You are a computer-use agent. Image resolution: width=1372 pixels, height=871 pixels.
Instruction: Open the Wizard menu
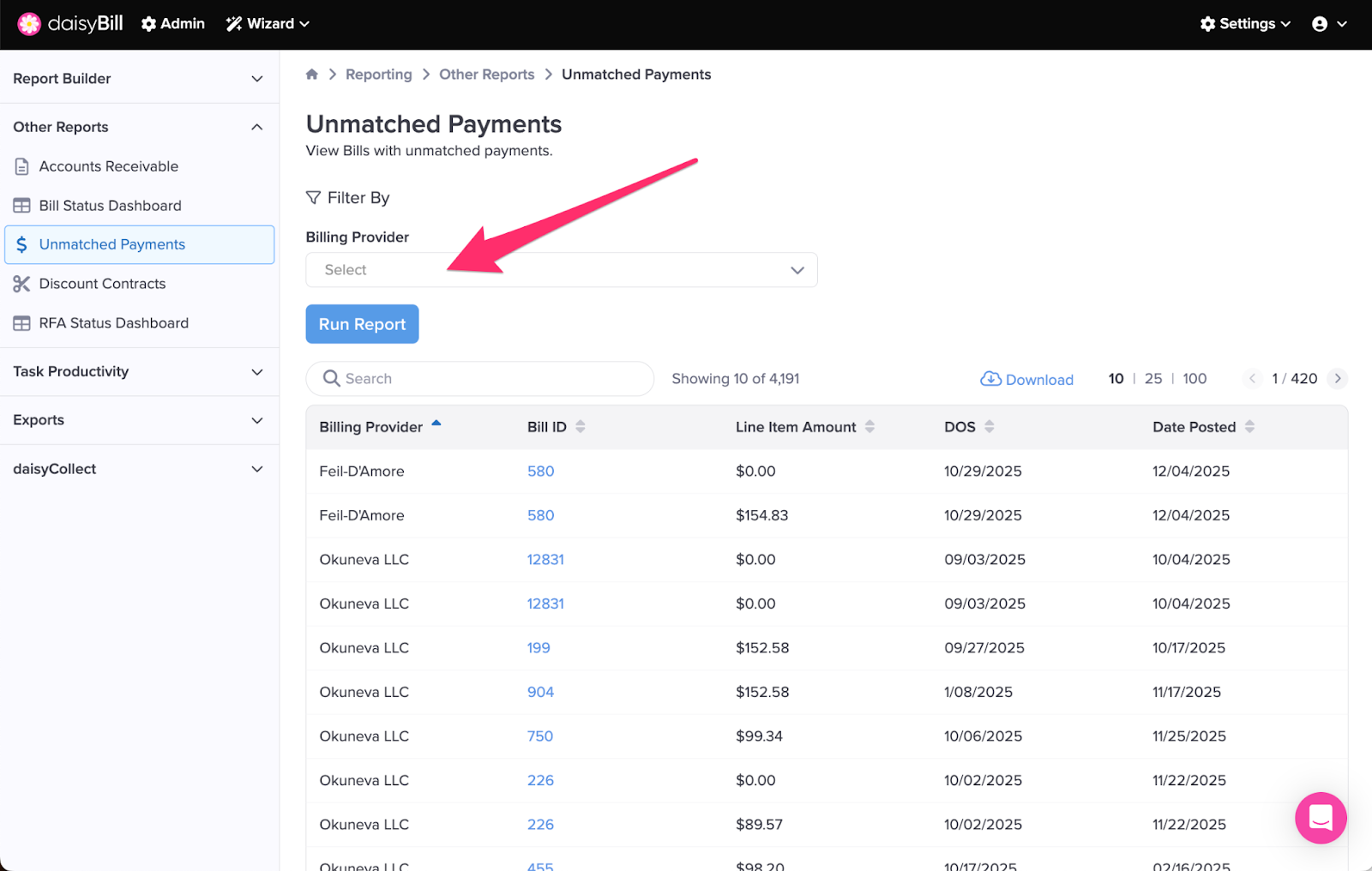(x=268, y=24)
